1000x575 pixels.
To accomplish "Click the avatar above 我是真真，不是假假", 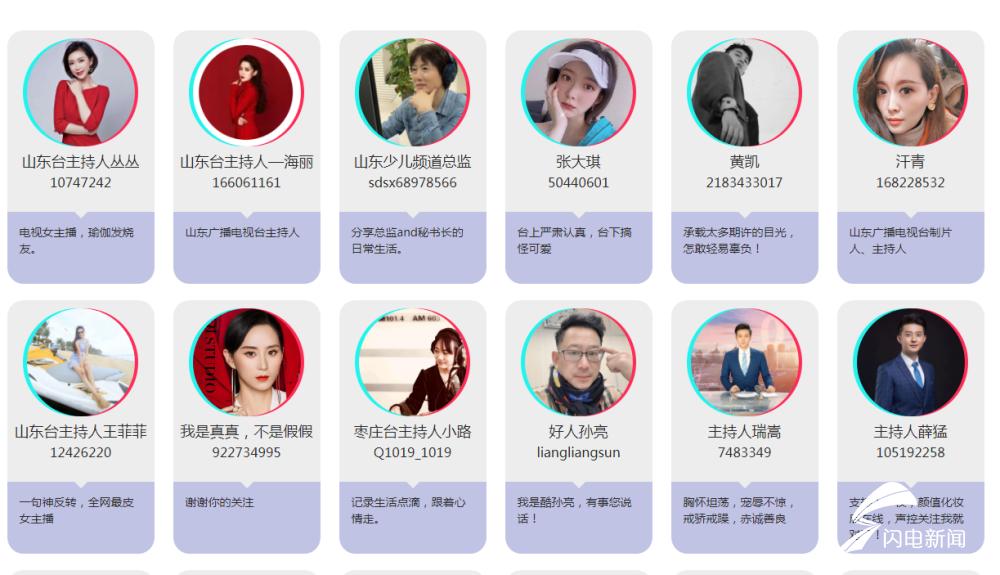I will click(246, 362).
